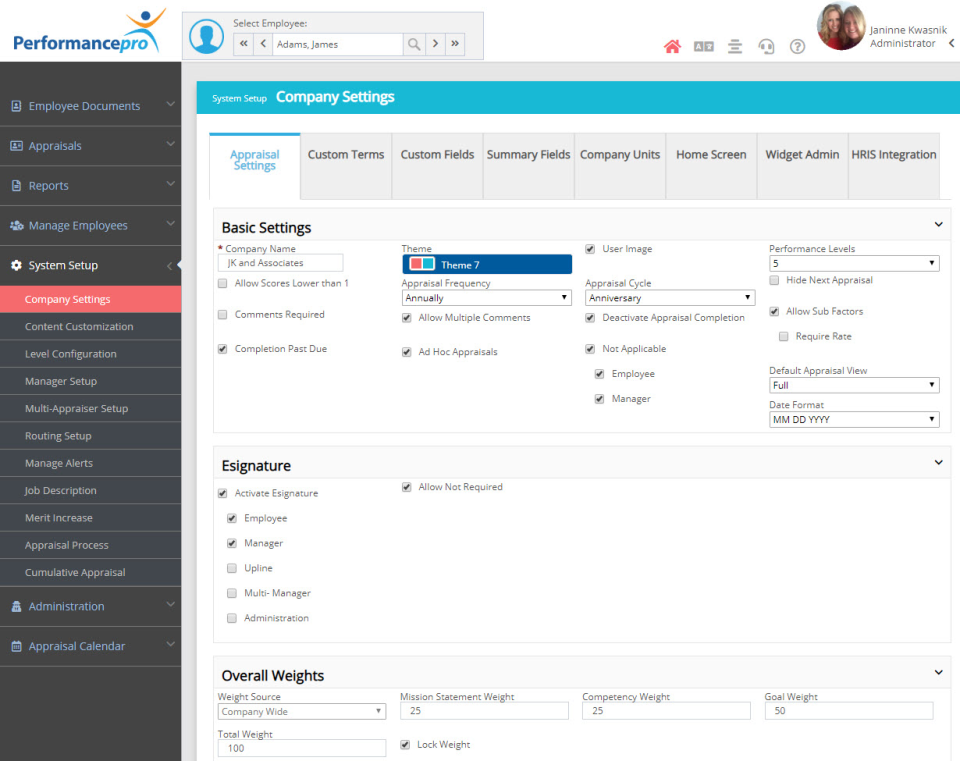Switch to the Custom Fields tab
Viewport: 960px width, 761px height.
(x=437, y=166)
